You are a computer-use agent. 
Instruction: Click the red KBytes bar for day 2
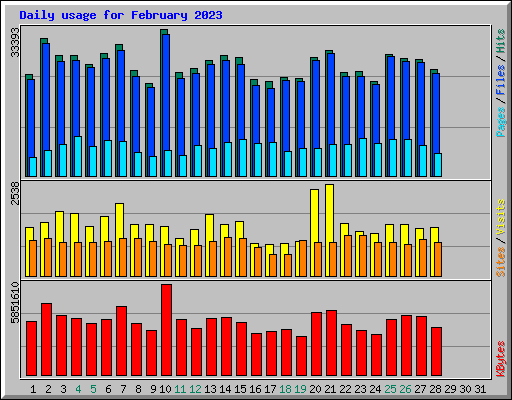(x=46, y=340)
